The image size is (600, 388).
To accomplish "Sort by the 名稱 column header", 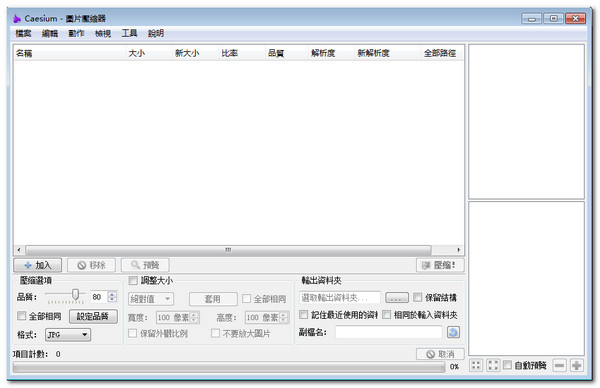I will (70, 53).
